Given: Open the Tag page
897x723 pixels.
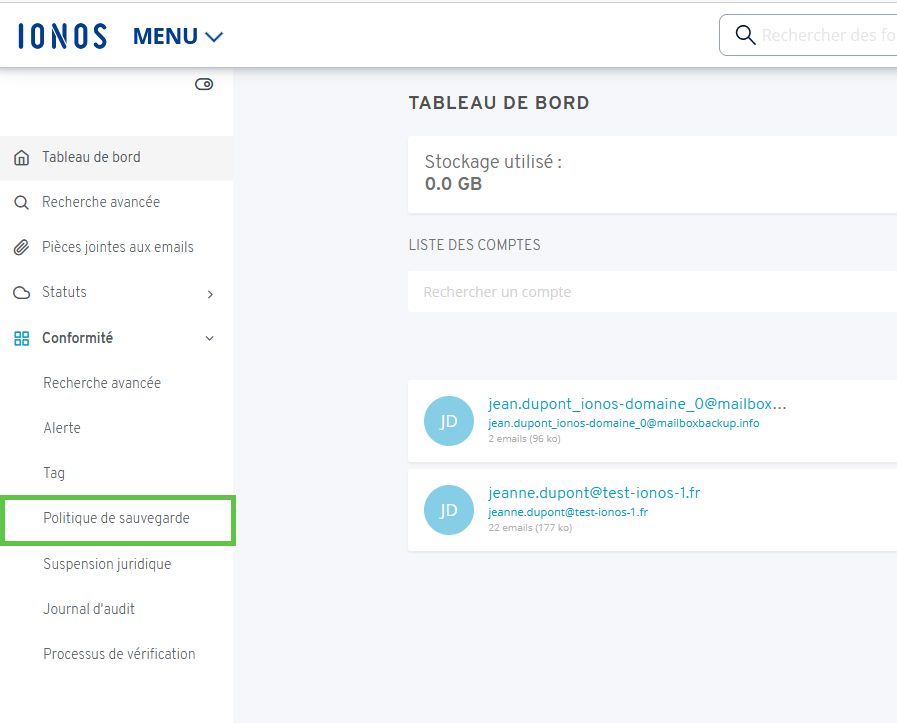Looking at the screenshot, I should (x=54, y=473).
